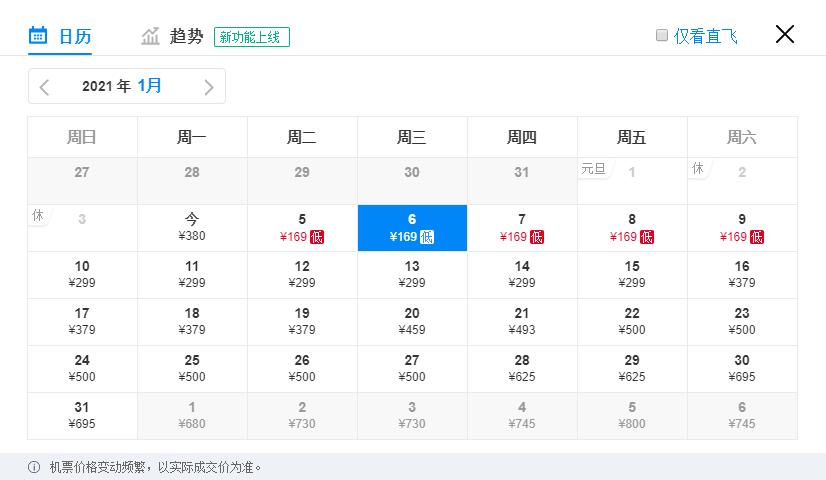
Task: Select January 5 with ¥169 fare
Action: coord(302,228)
